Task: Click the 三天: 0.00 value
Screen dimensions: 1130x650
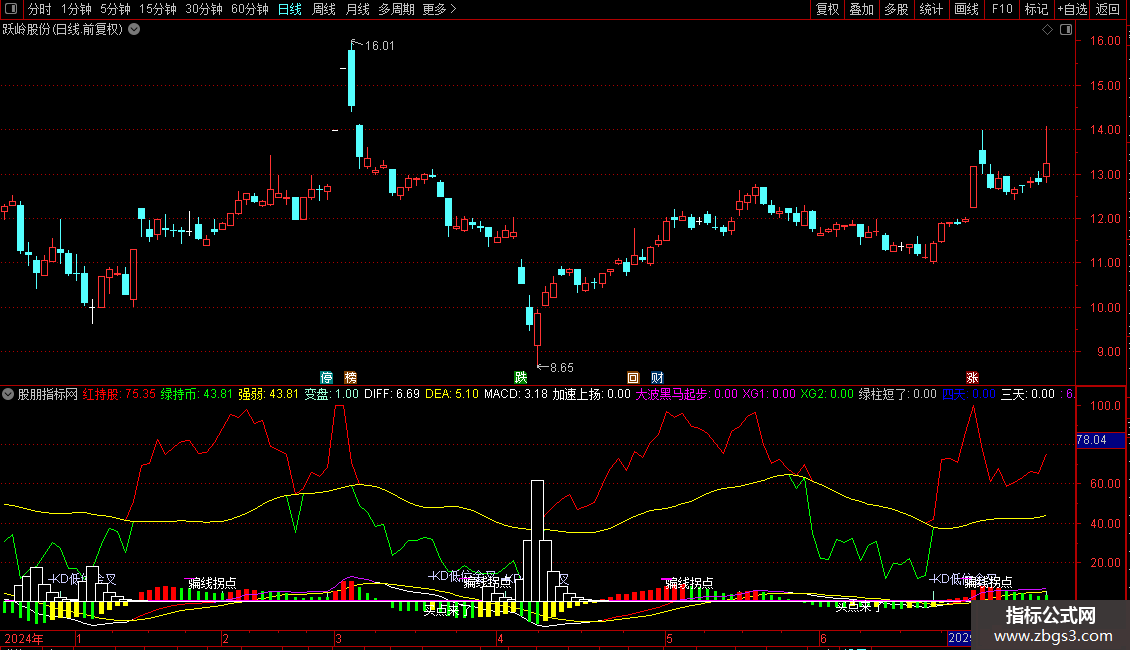Action: [x=1028, y=394]
